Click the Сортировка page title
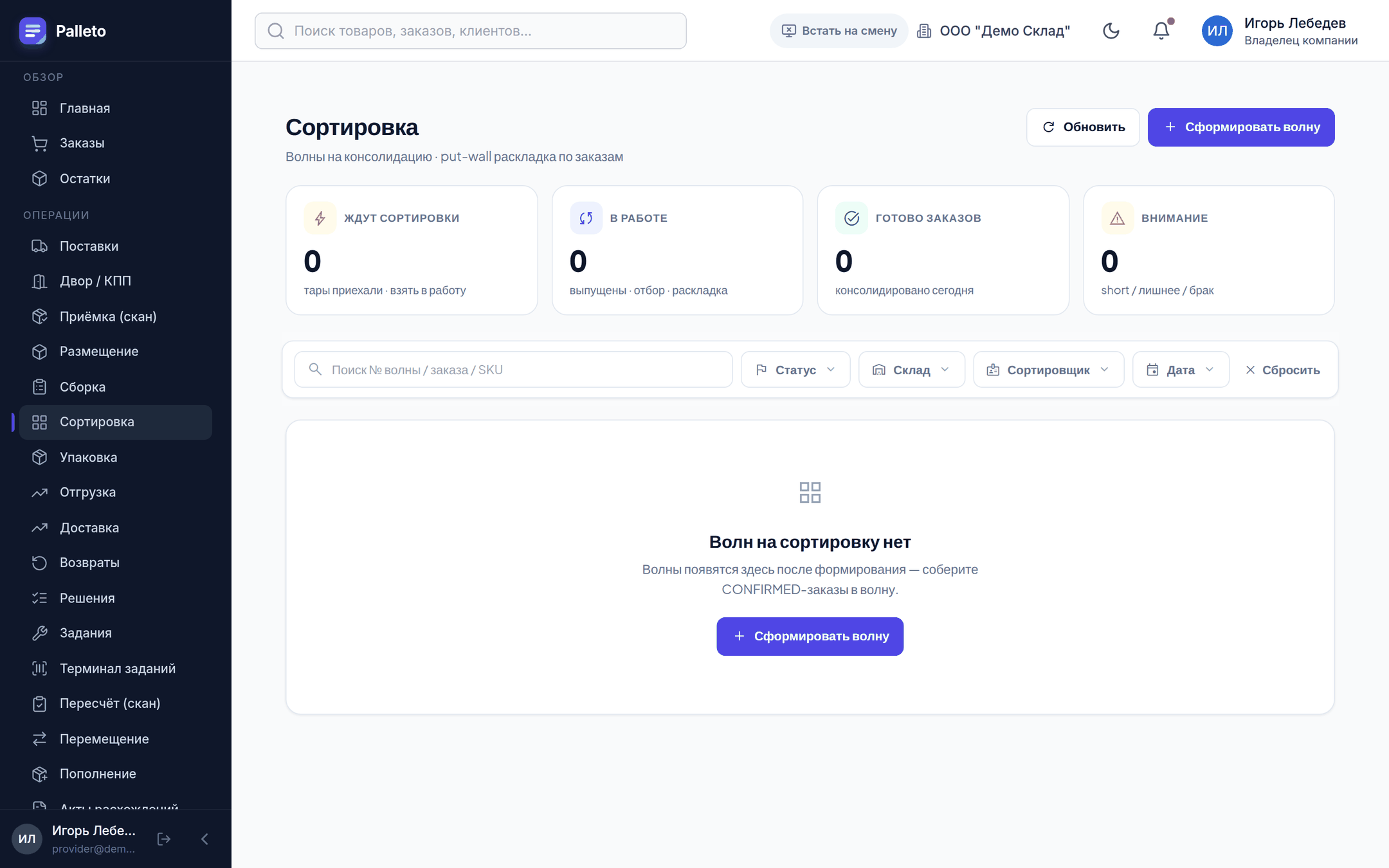Image resolution: width=1389 pixels, height=868 pixels. (352, 127)
